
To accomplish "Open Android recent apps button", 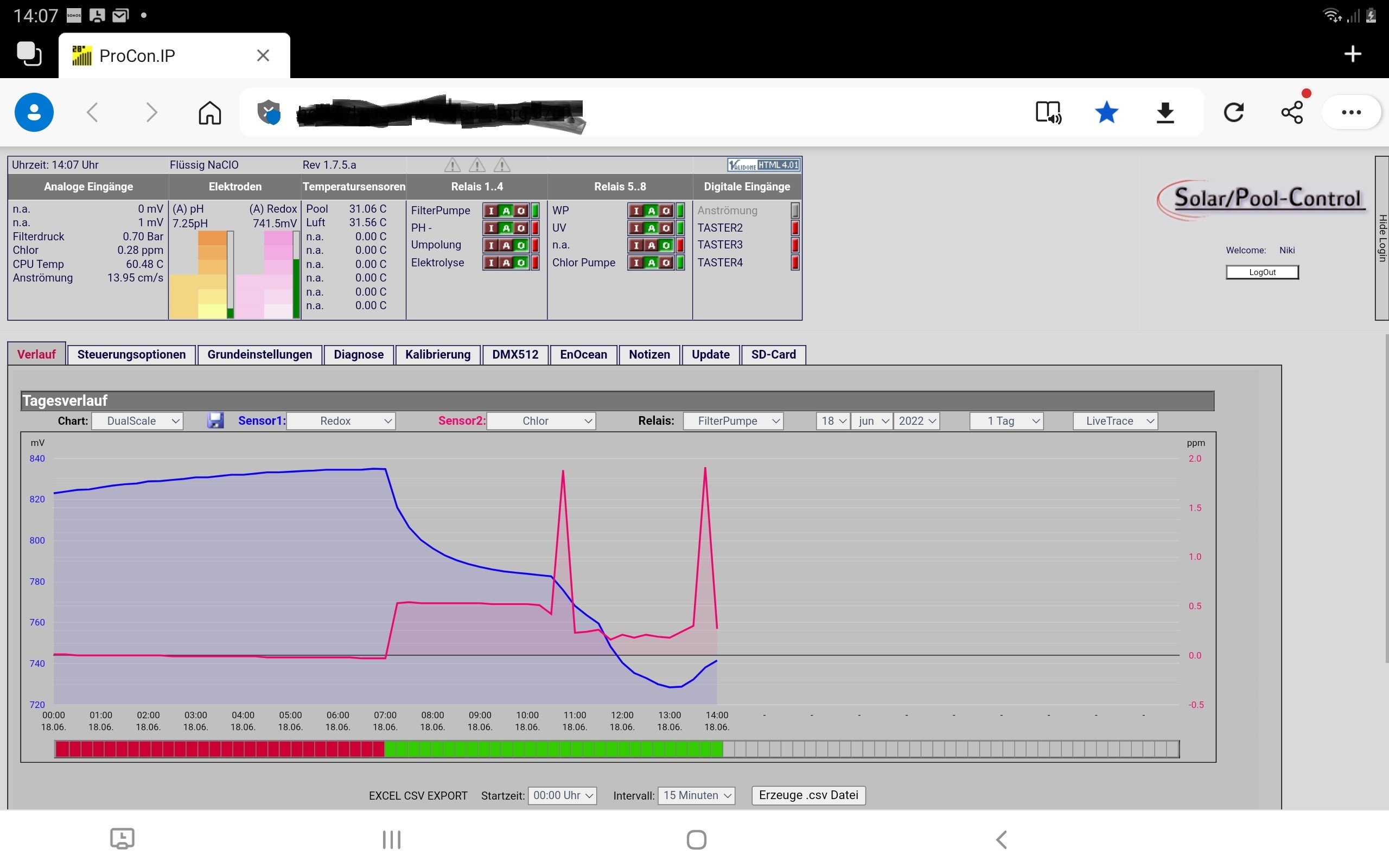I will click(391, 839).
